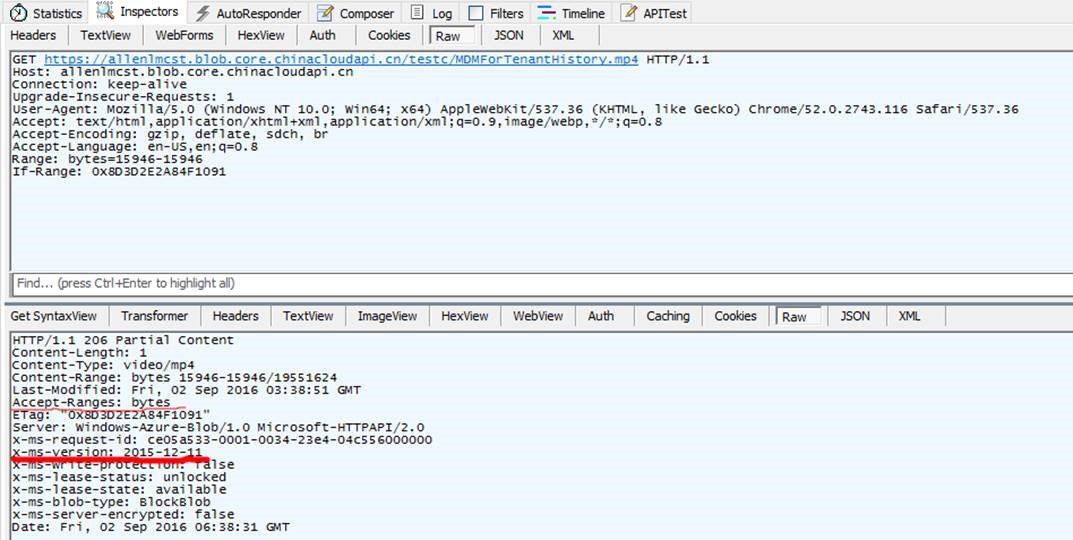Open the blob URL link in the request

tap(341, 60)
